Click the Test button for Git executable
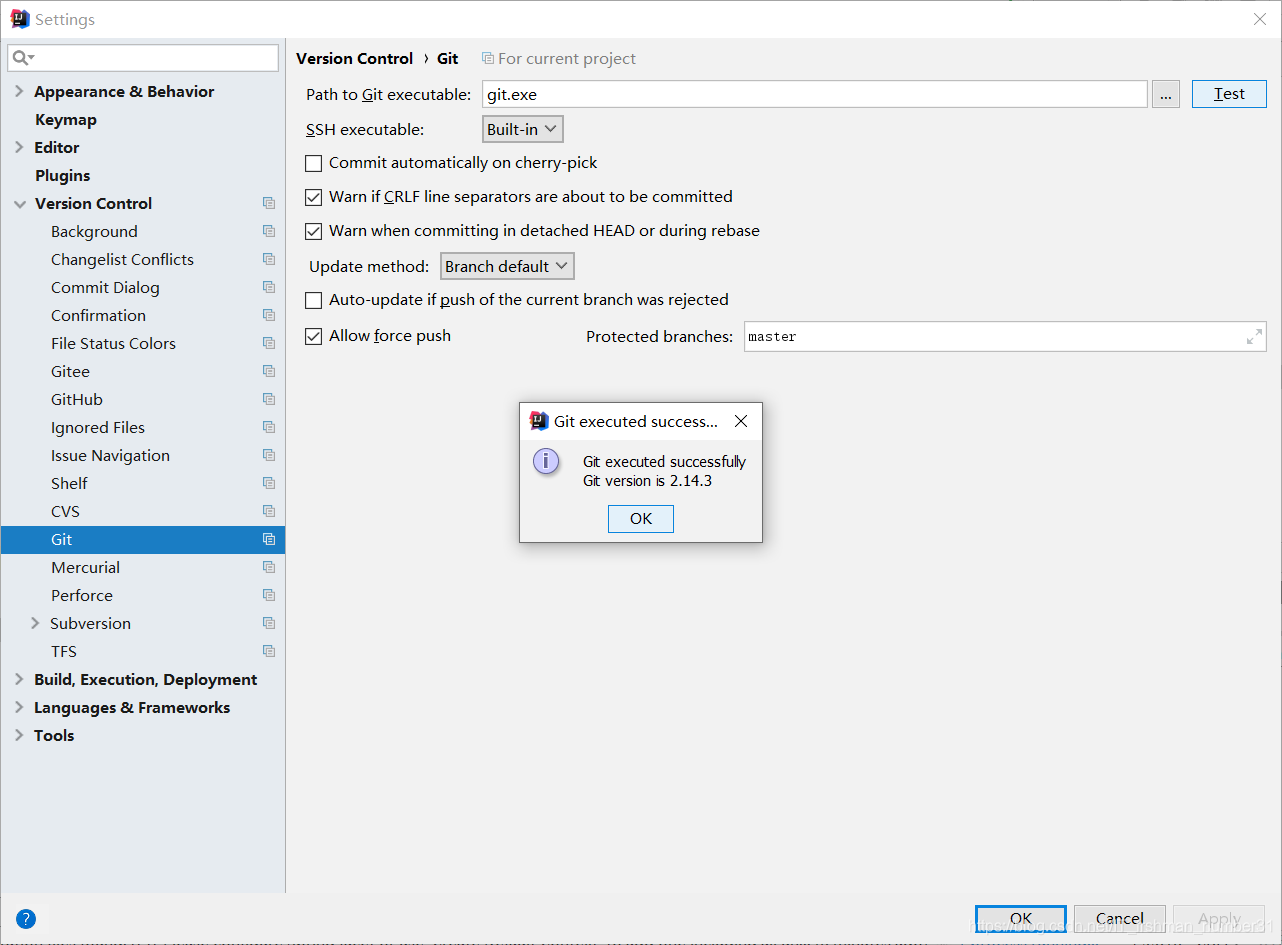Screen dimensions: 1282x945 point(1229,94)
